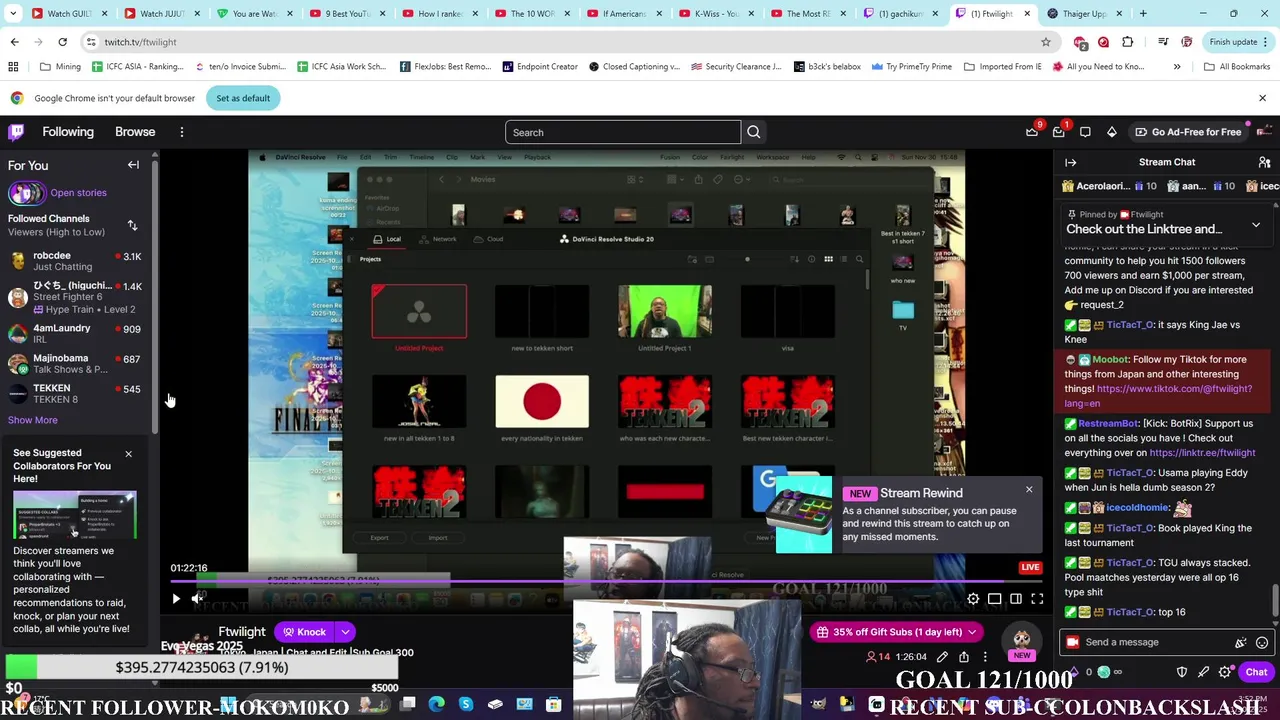This screenshot has height=720, width=1280.
Task: Open Chrome tab search dropdown
Action: tap(13, 14)
